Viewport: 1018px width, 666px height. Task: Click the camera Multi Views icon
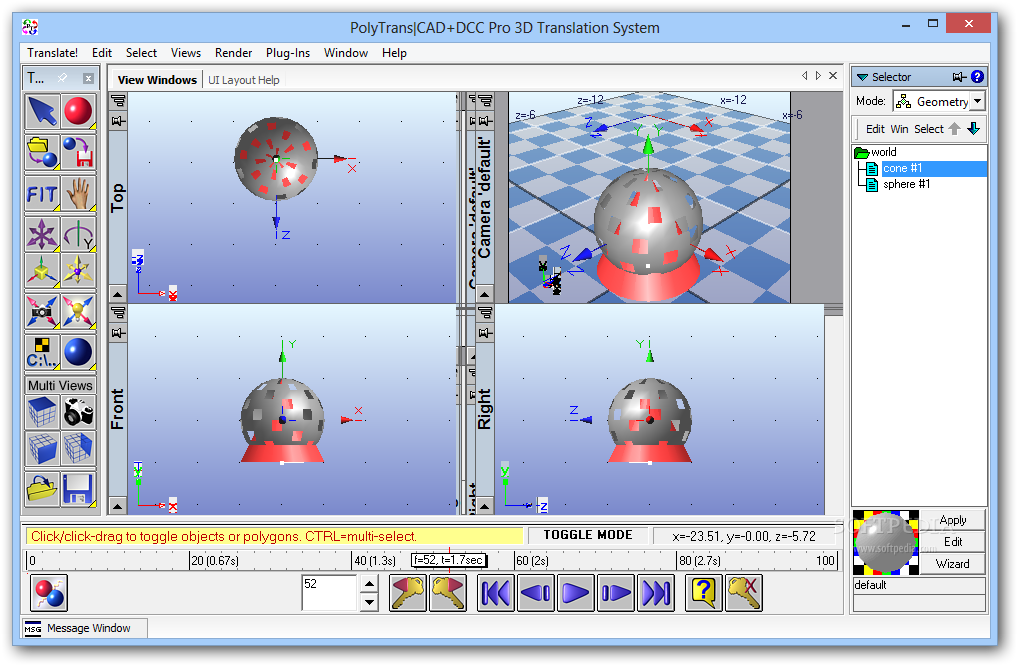click(x=79, y=412)
